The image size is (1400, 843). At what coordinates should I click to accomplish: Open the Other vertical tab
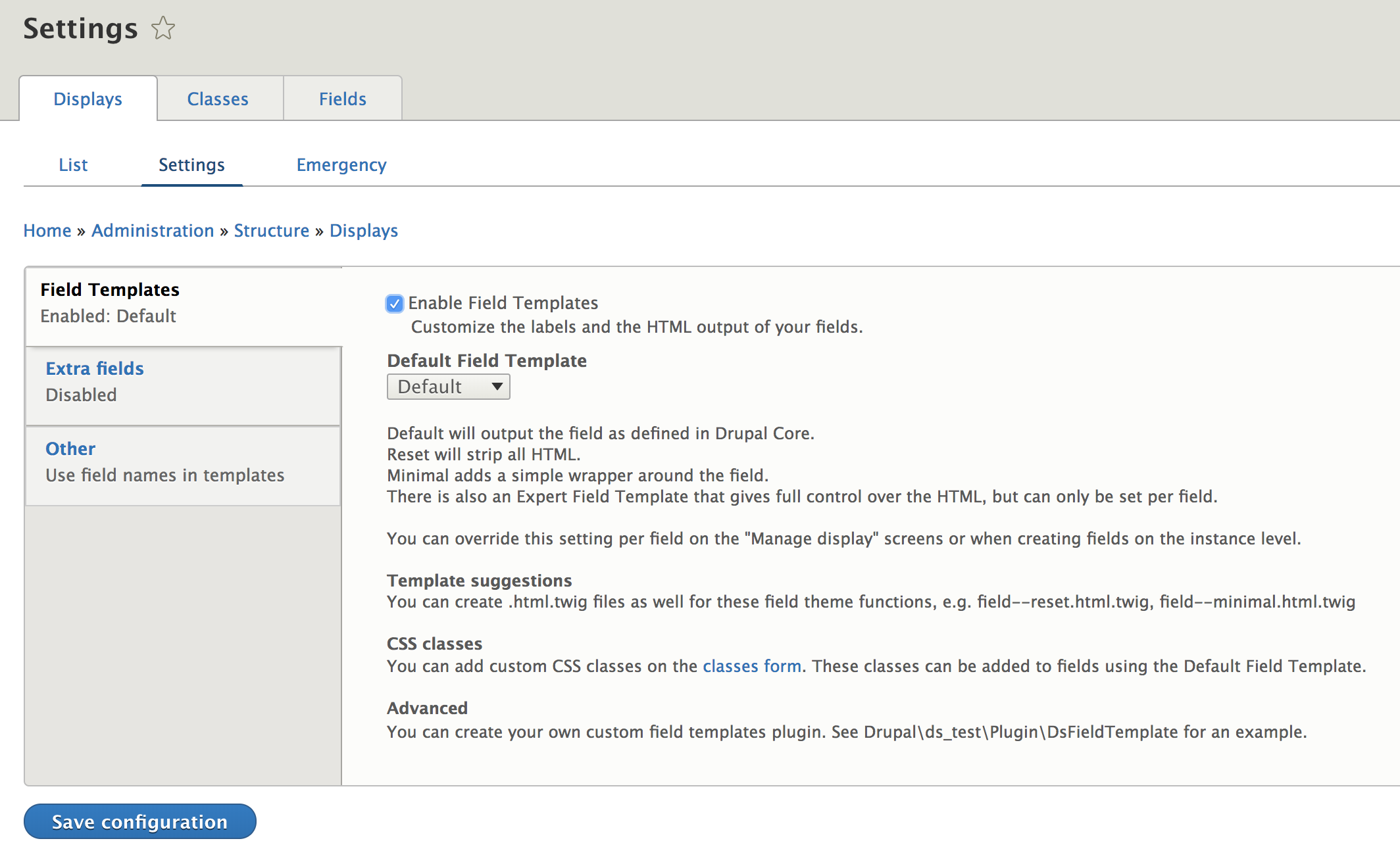coord(70,449)
